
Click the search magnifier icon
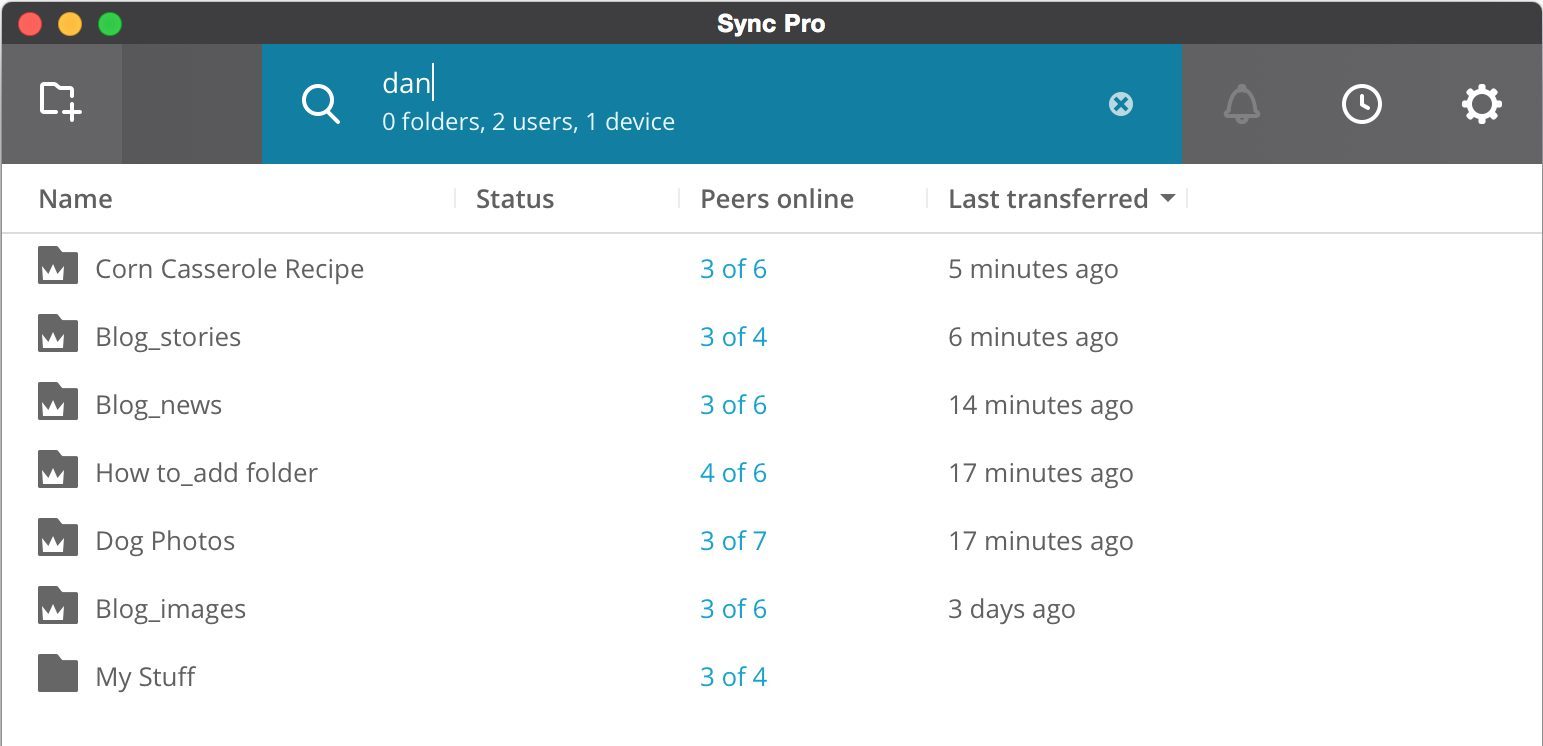321,104
